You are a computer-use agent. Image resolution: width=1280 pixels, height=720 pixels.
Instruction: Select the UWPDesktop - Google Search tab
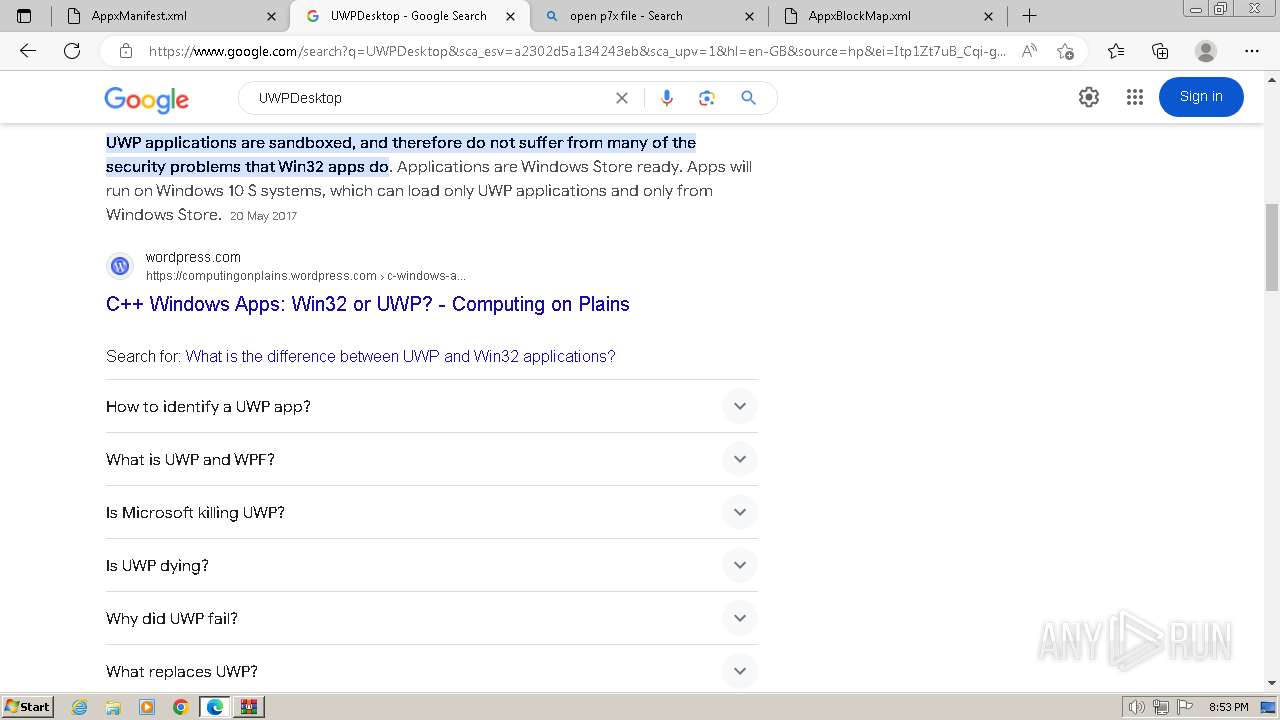tap(408, 16)
